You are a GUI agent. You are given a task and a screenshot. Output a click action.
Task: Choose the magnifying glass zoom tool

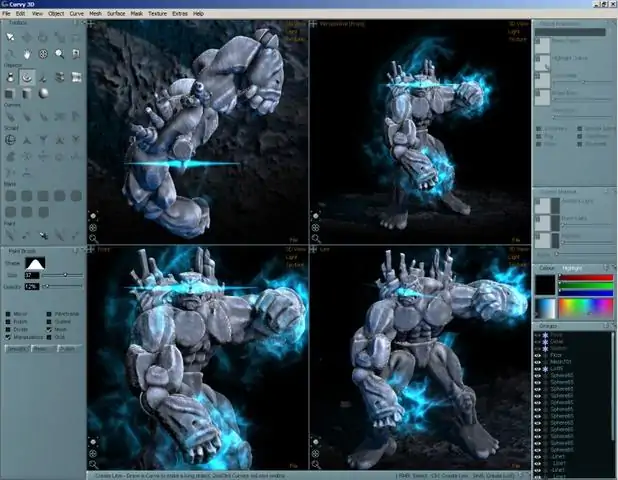60,54
